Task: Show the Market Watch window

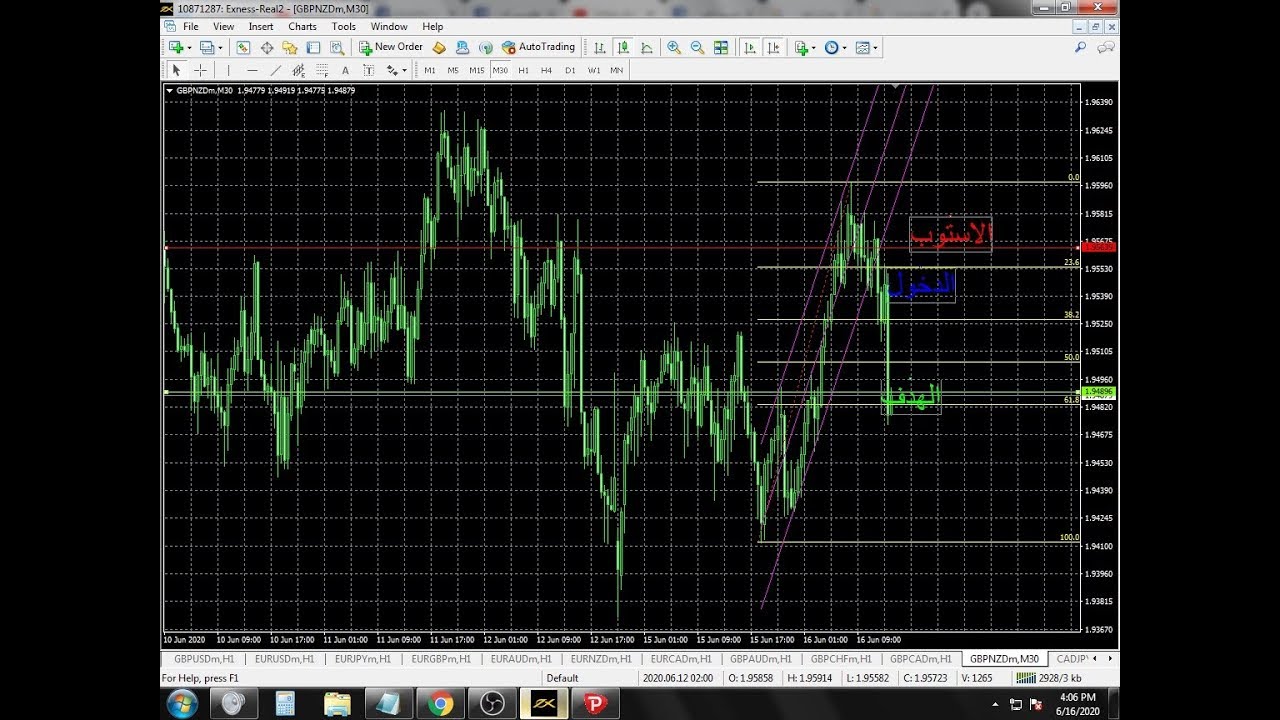Action: [243, 47]
